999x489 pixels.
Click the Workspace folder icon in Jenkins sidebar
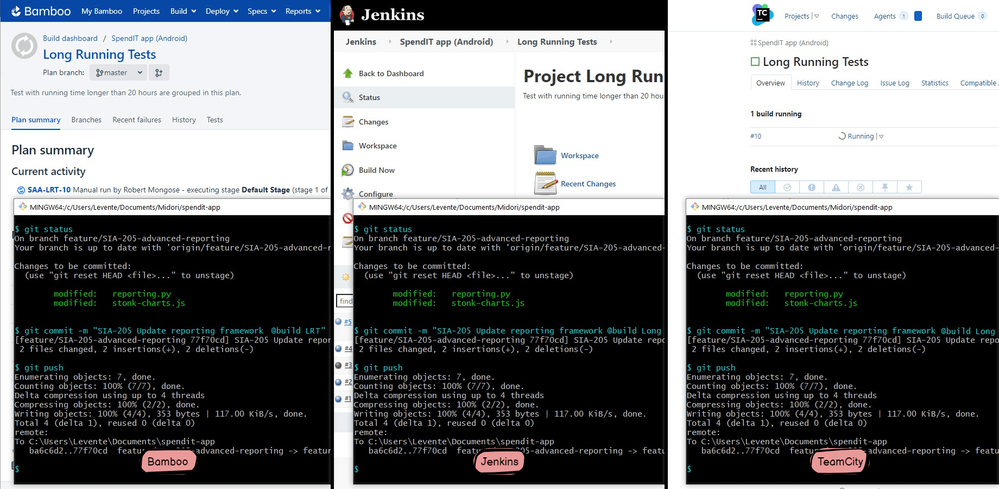tap(348, 146)
